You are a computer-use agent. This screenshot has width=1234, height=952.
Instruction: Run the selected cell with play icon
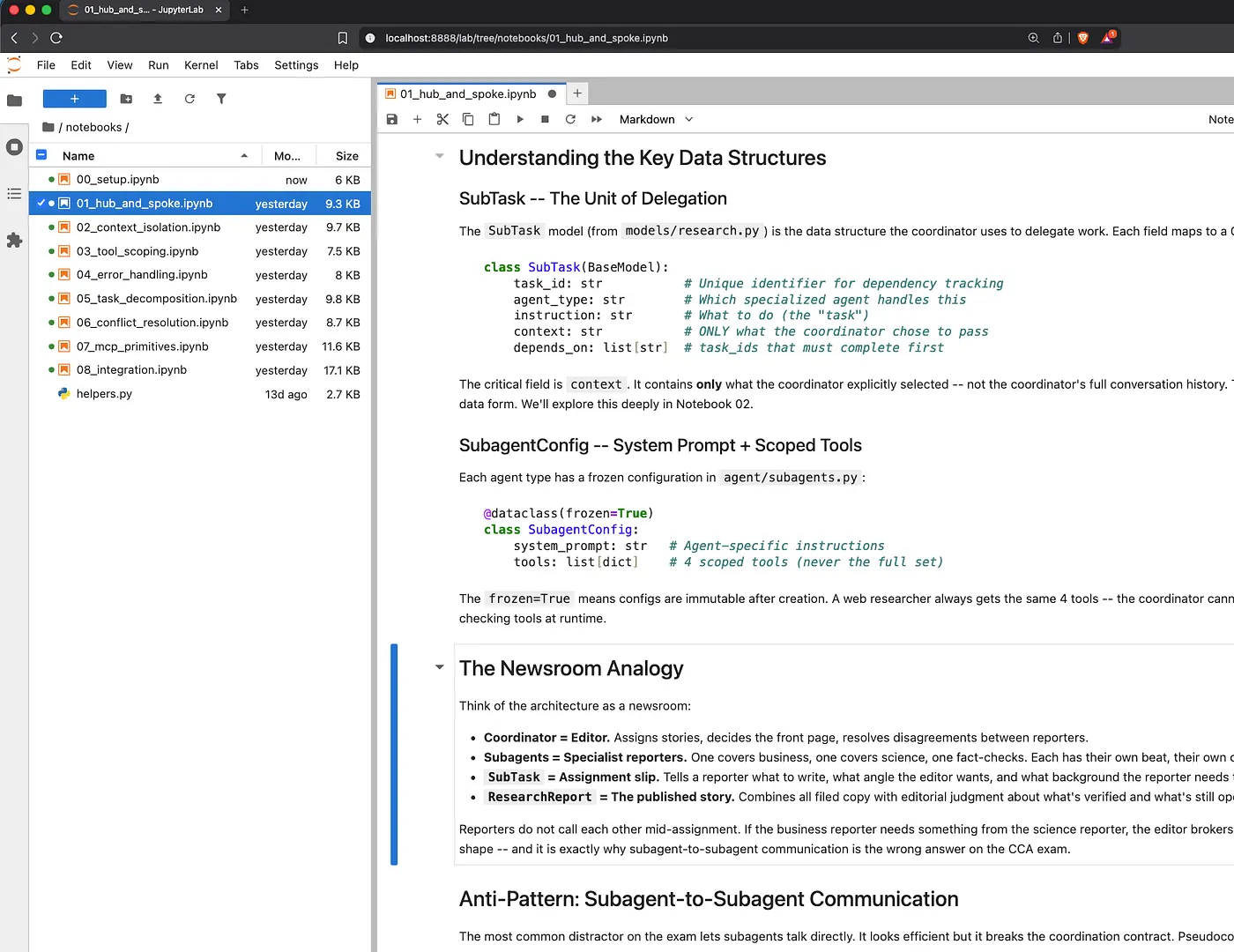(520, 119)
